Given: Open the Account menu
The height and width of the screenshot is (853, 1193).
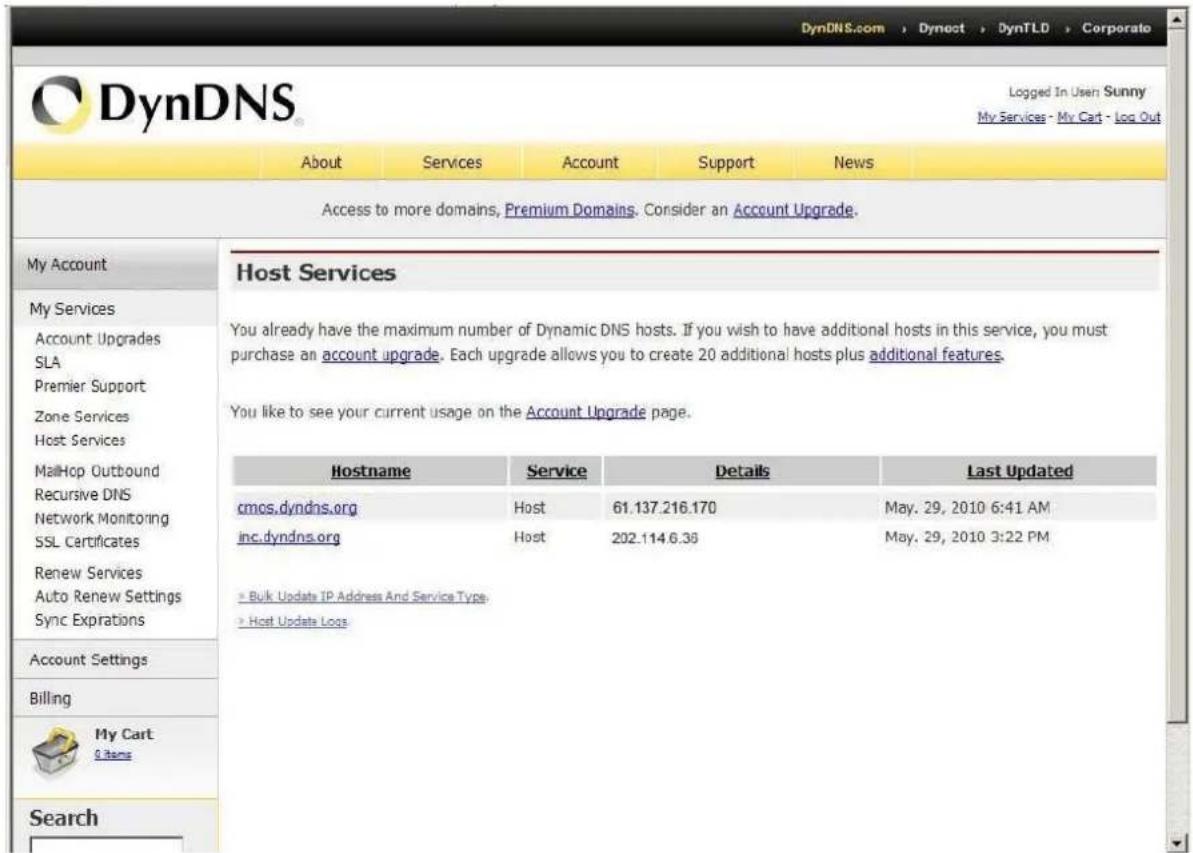Looking at the screenshot, I should pos(590,162).
